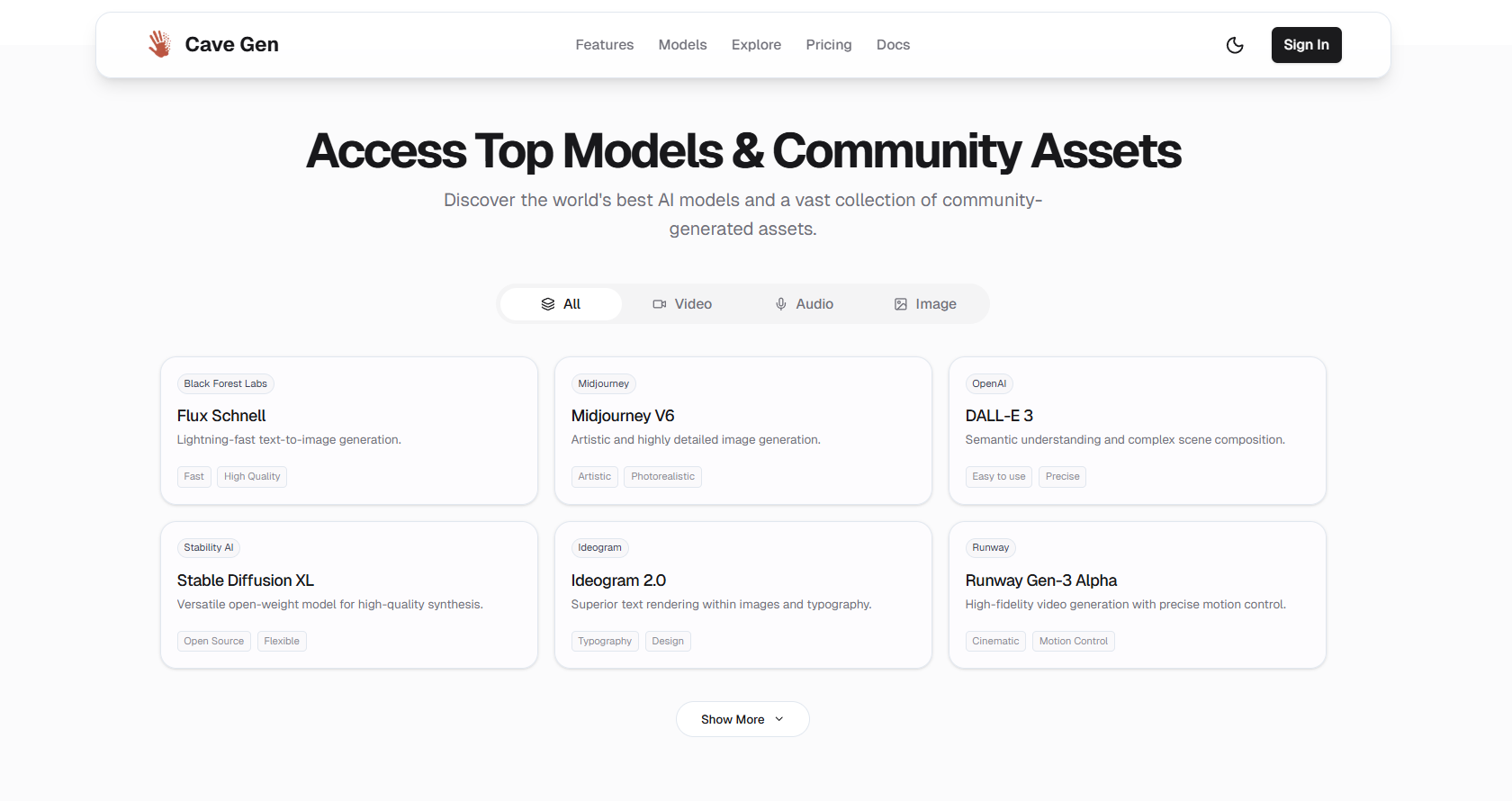
Task: Click the Access Top Models heading
Action: coord(743,151)
